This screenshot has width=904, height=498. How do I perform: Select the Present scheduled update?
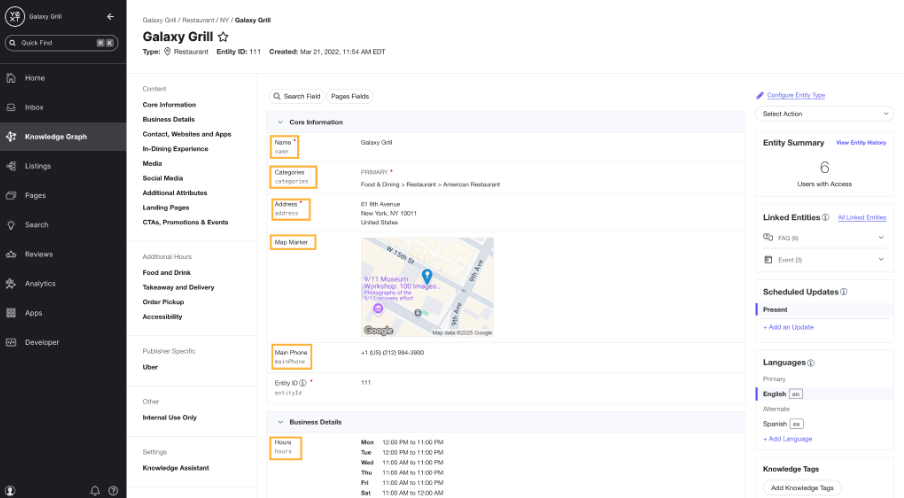[775, 310]
